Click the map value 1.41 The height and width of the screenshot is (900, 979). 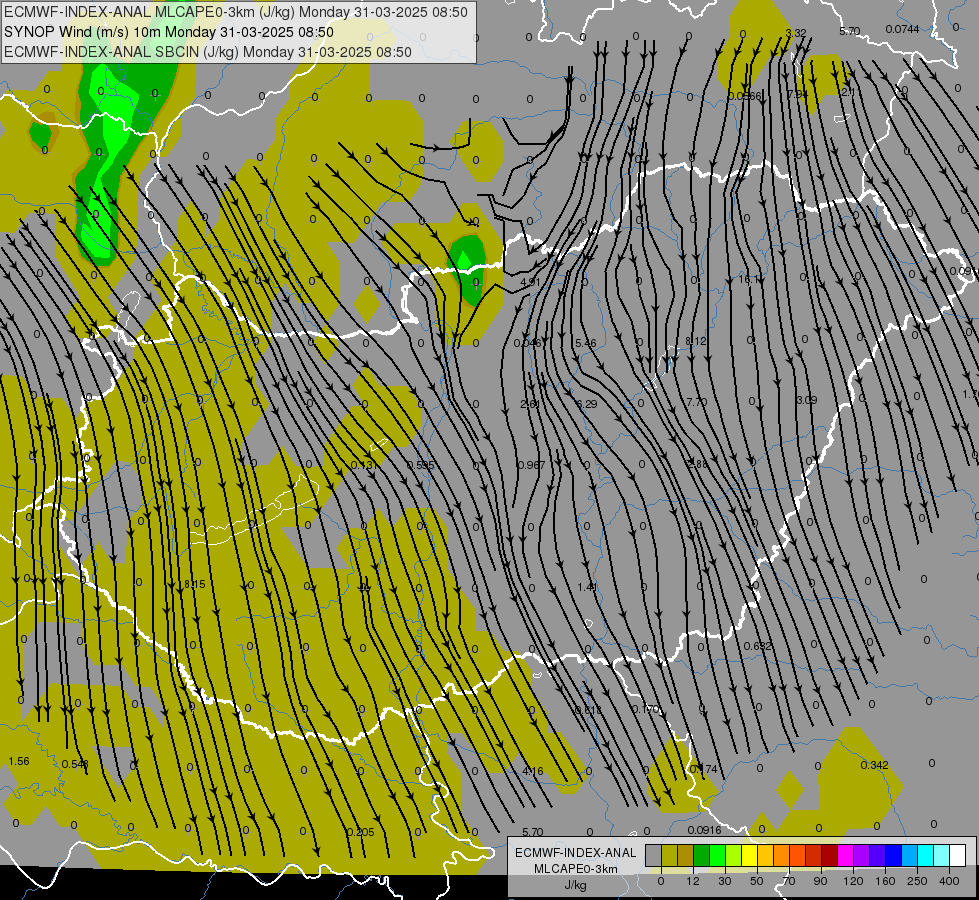[x=587, y=587]
